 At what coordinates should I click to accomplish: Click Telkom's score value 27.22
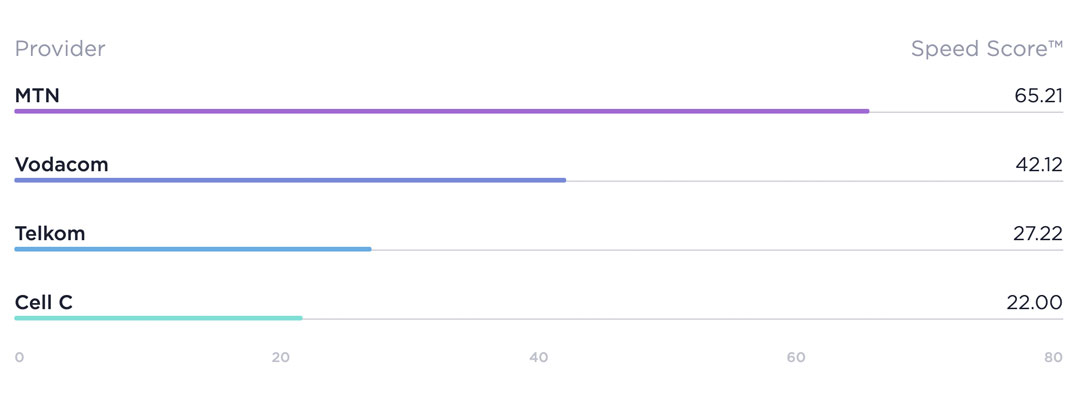[x=1037, y=234]
